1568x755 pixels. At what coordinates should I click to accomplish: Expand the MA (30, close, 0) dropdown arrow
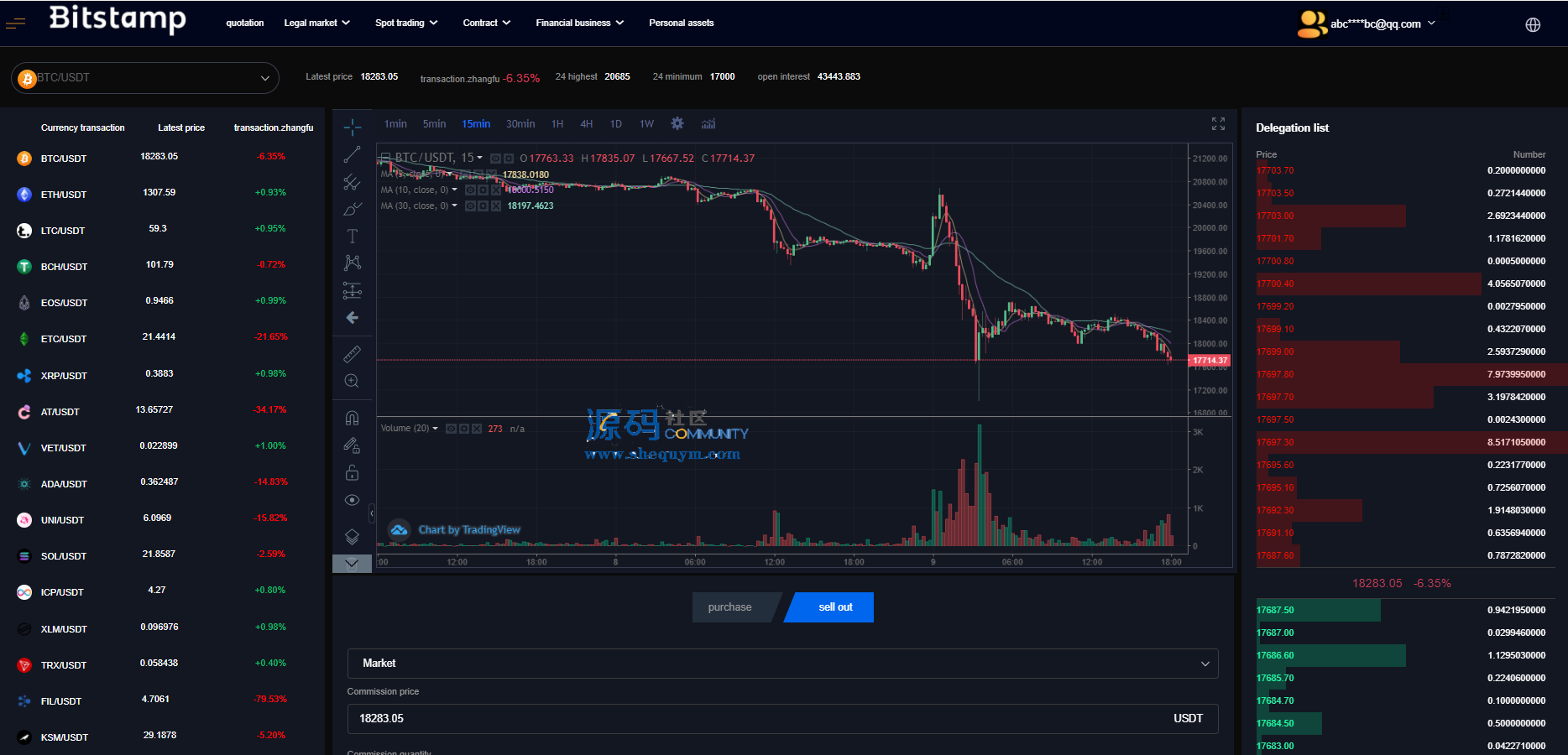[454, 205]
